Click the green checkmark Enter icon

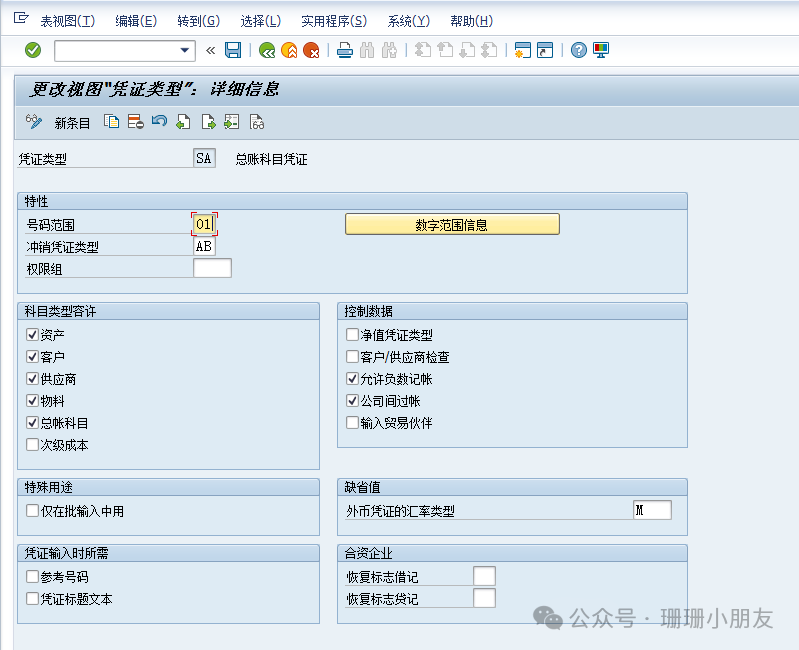(x=33, y=50)
